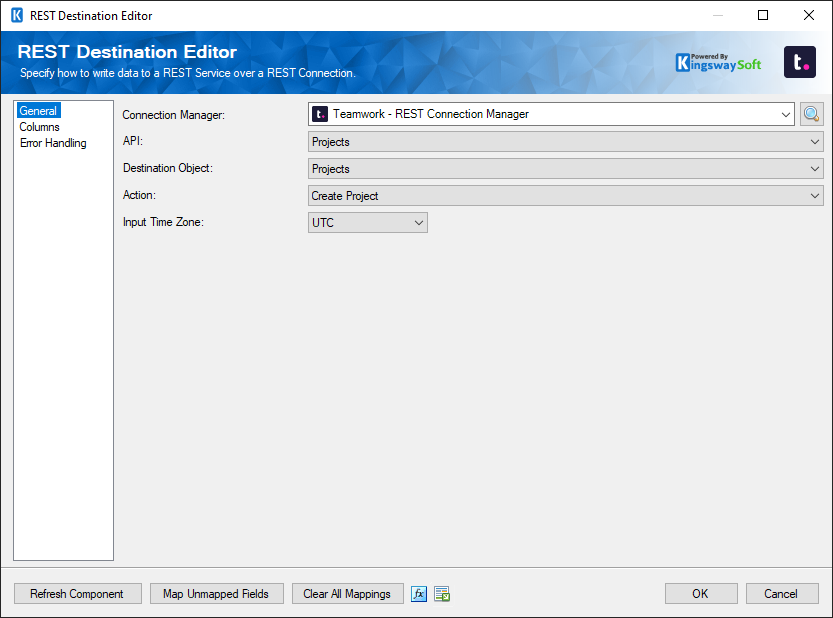Click the connection manager search magnifier icon
833x618 pixels.
point(811,114)
